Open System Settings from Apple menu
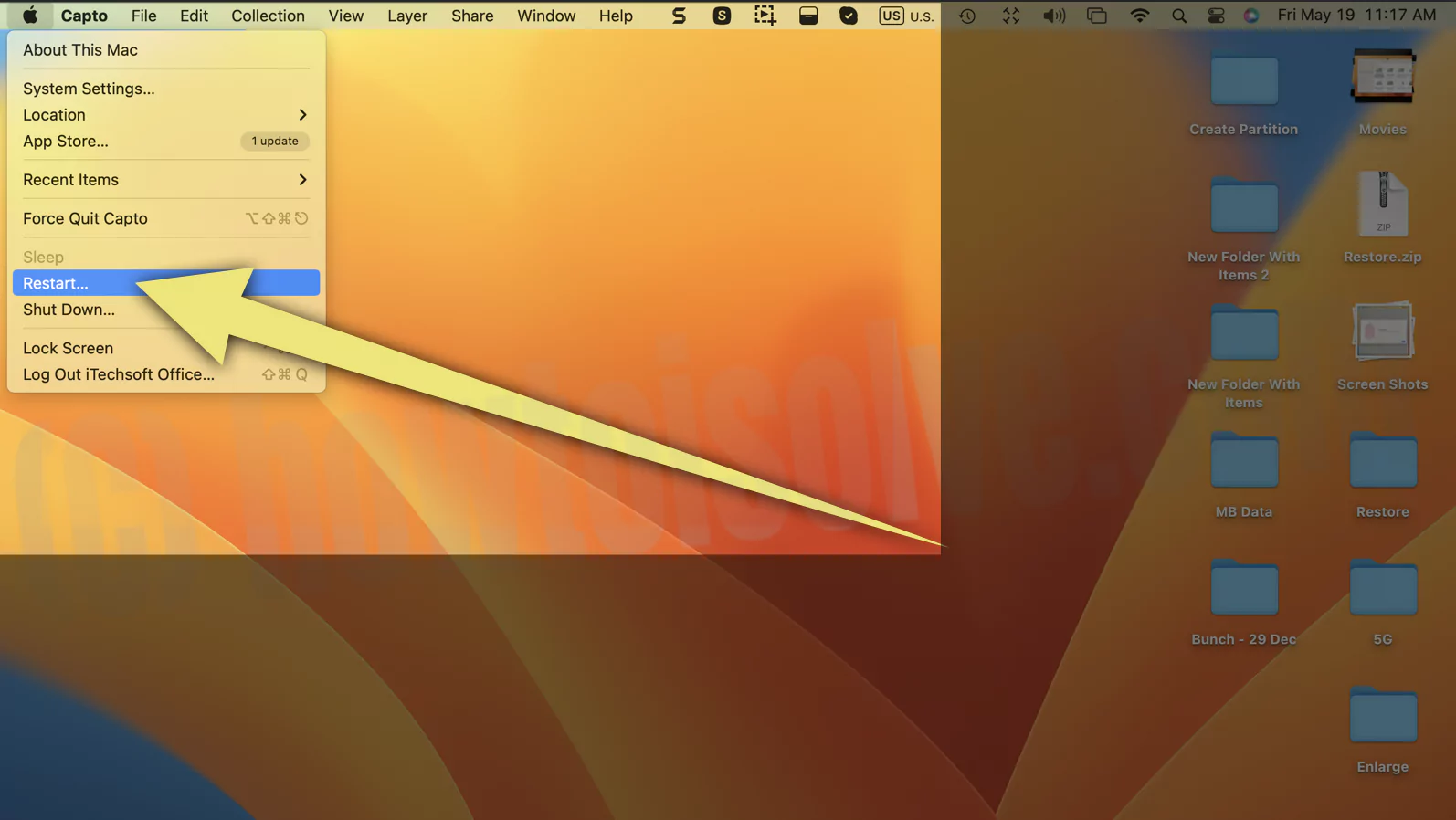 [x=166, y=89]
